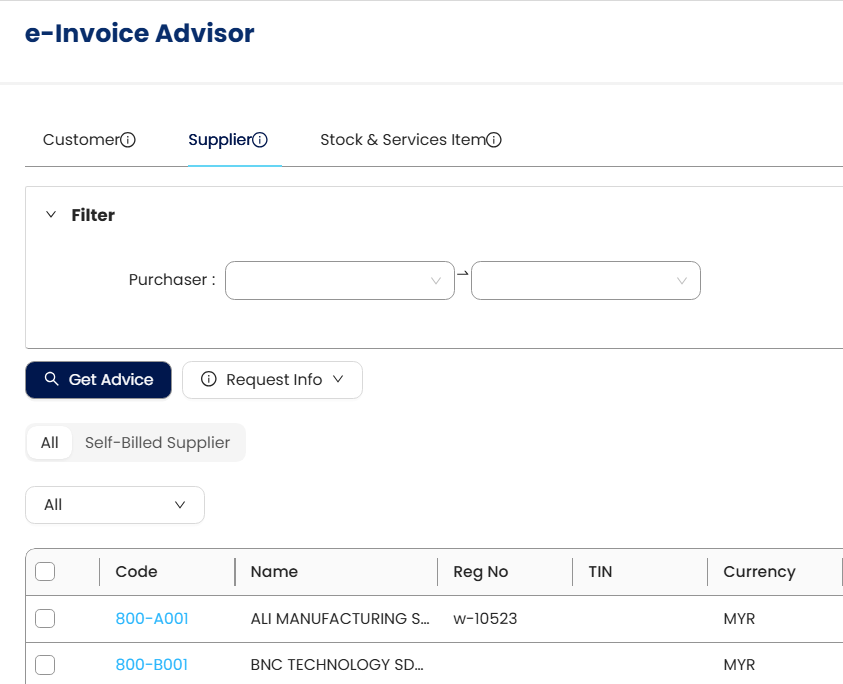This screenshot has width=843, height=684.
Task: Click the Name column header
Action: pyautogui.click(x=274, y=572)
